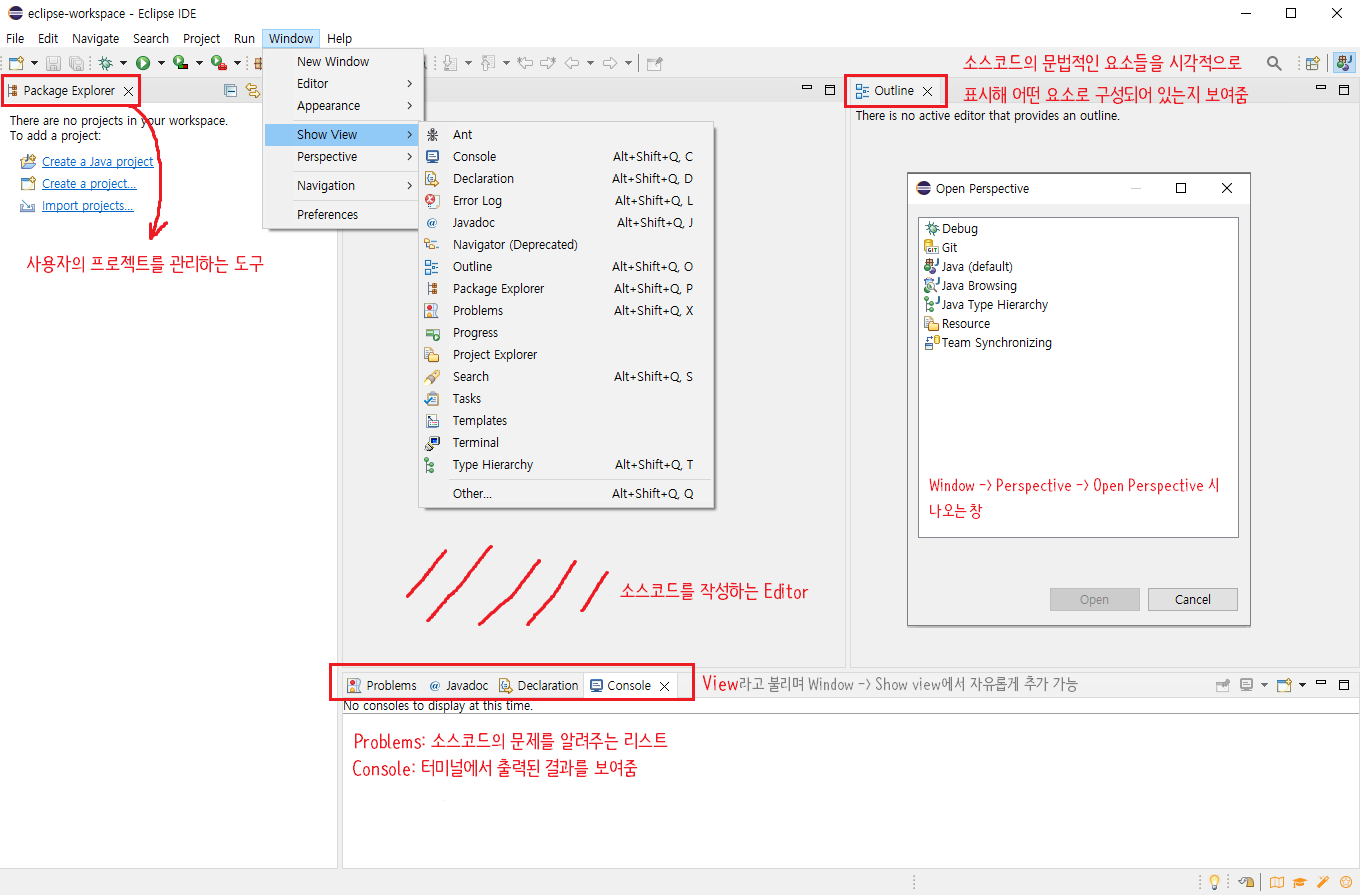
Task: Select Other... in Show View submenu
Action: tap(566, 494)
